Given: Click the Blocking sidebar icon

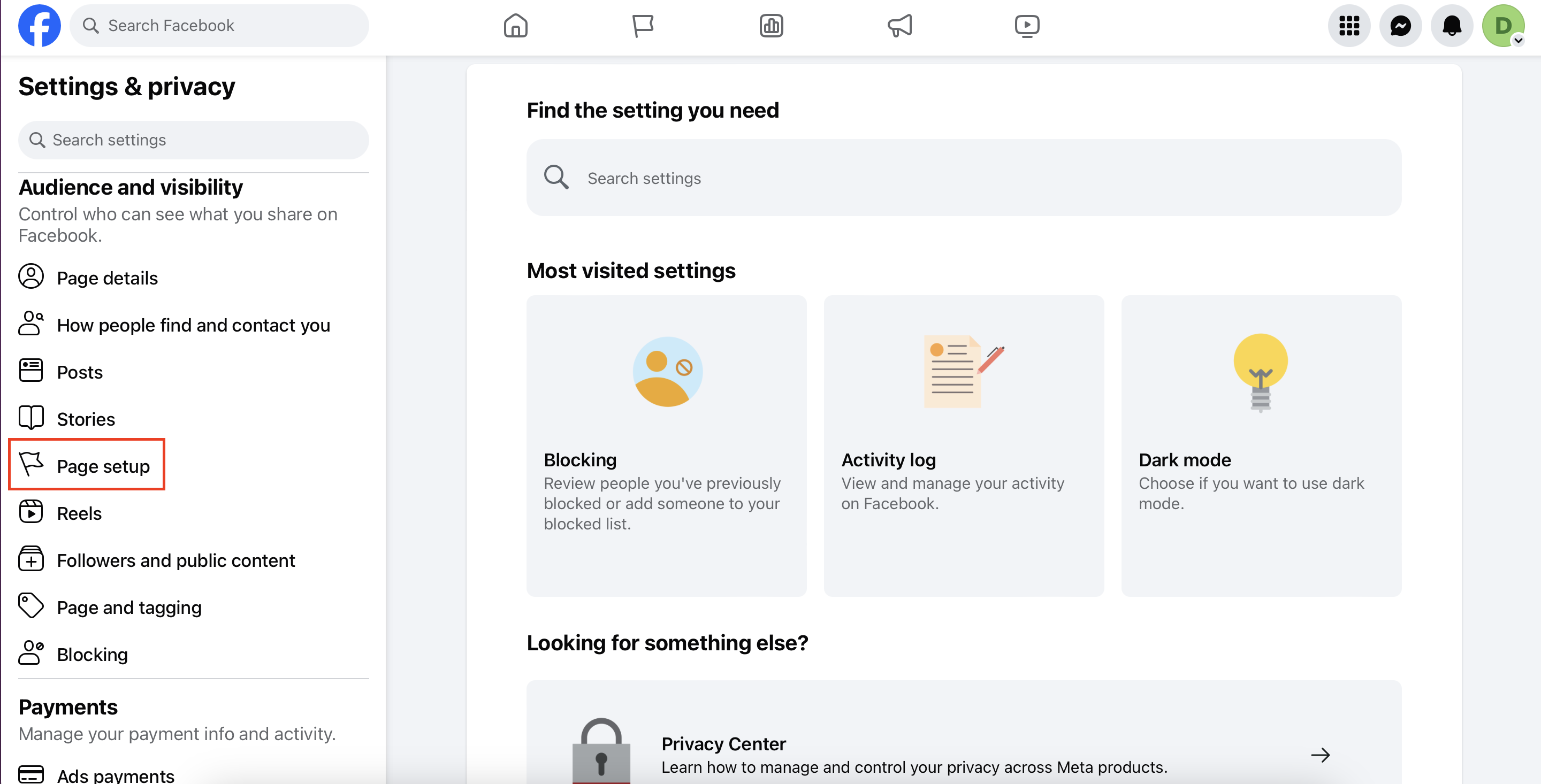Looking at the screenshot, I should [31, 652].
